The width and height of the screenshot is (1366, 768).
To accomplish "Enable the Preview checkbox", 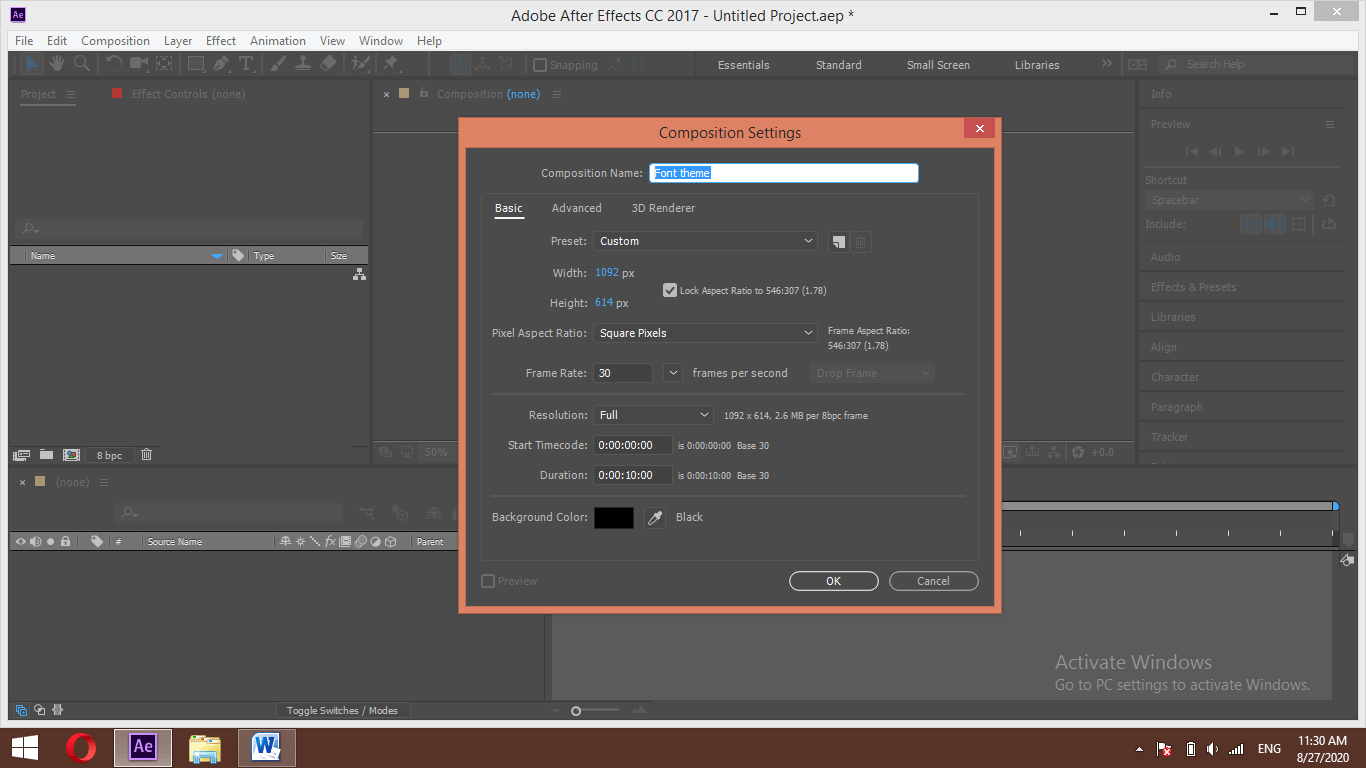I will [x=488, y=580].
